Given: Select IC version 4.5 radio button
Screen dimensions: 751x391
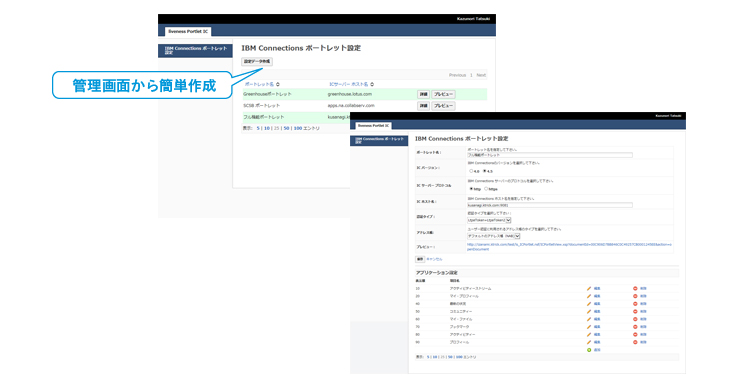Looking at the screenshot, I should click(x=484, y=171).
